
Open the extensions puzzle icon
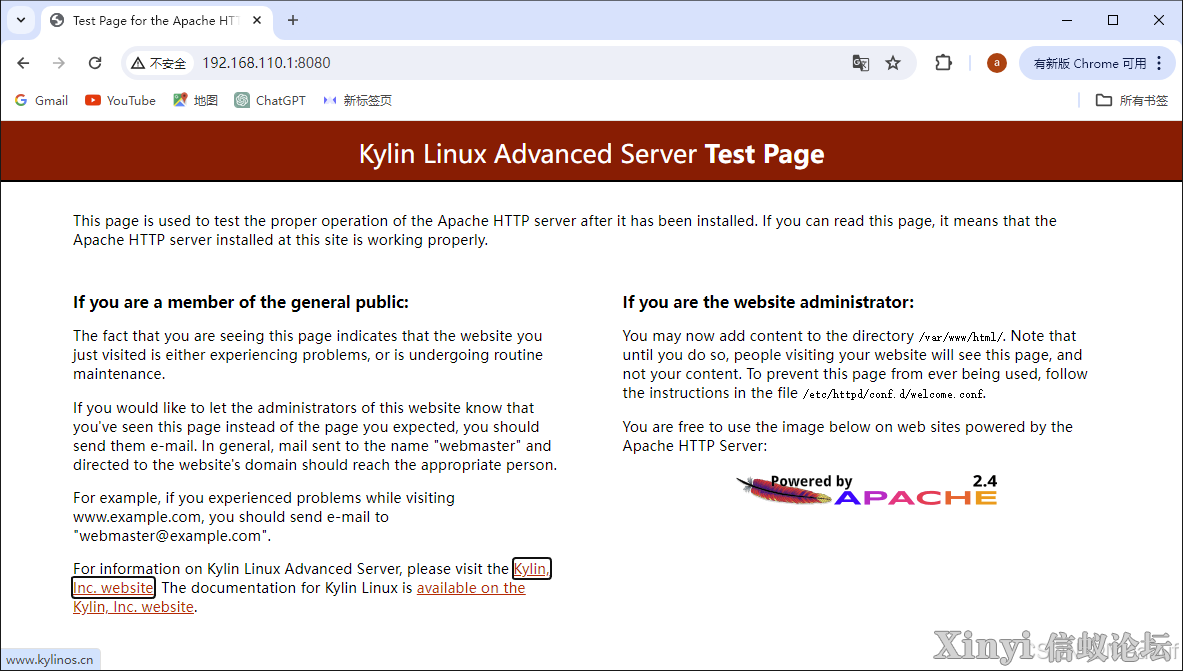click(943, 63)
